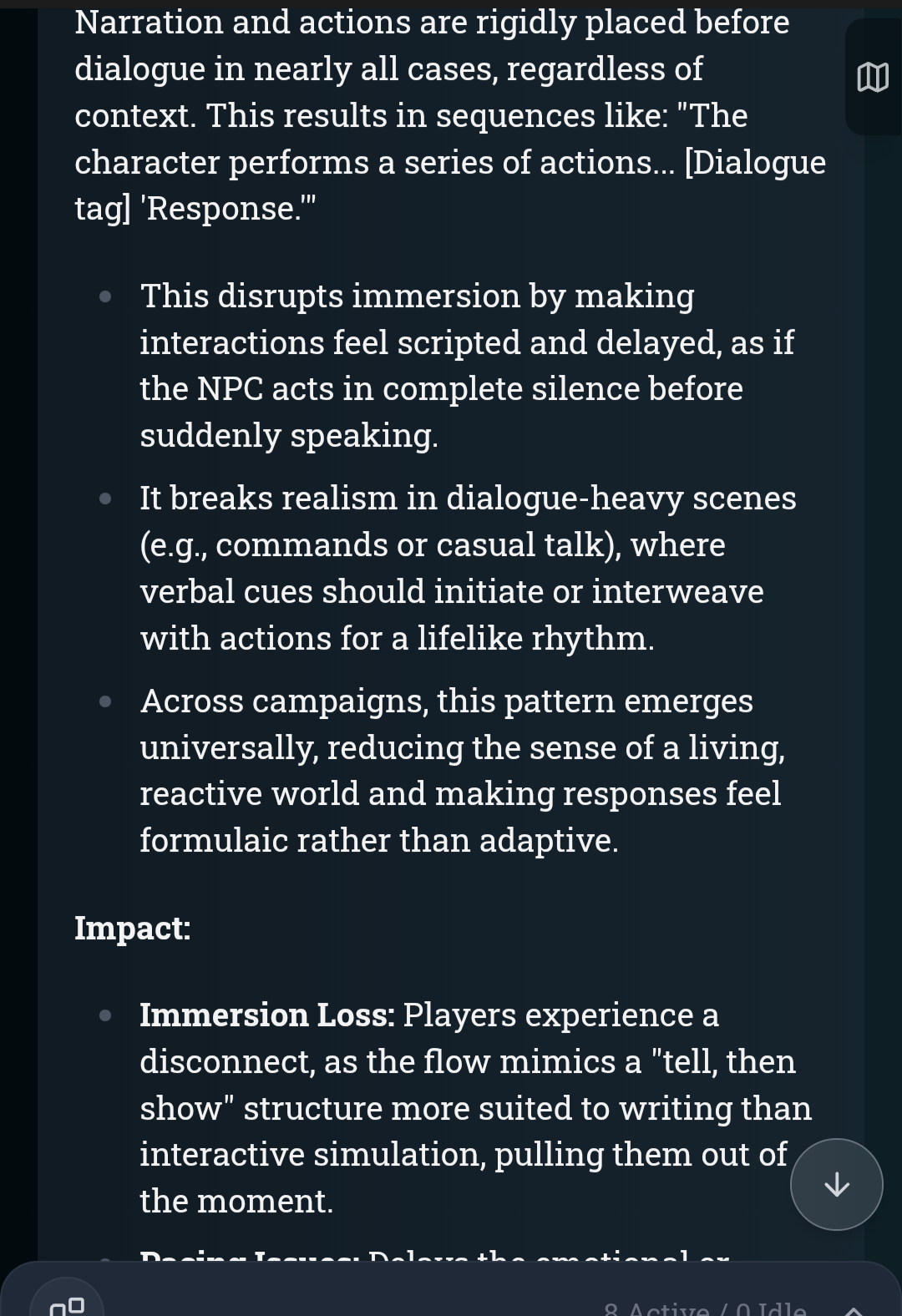Click 'formulaic rather than adaptive' line

tap(379, 840)
